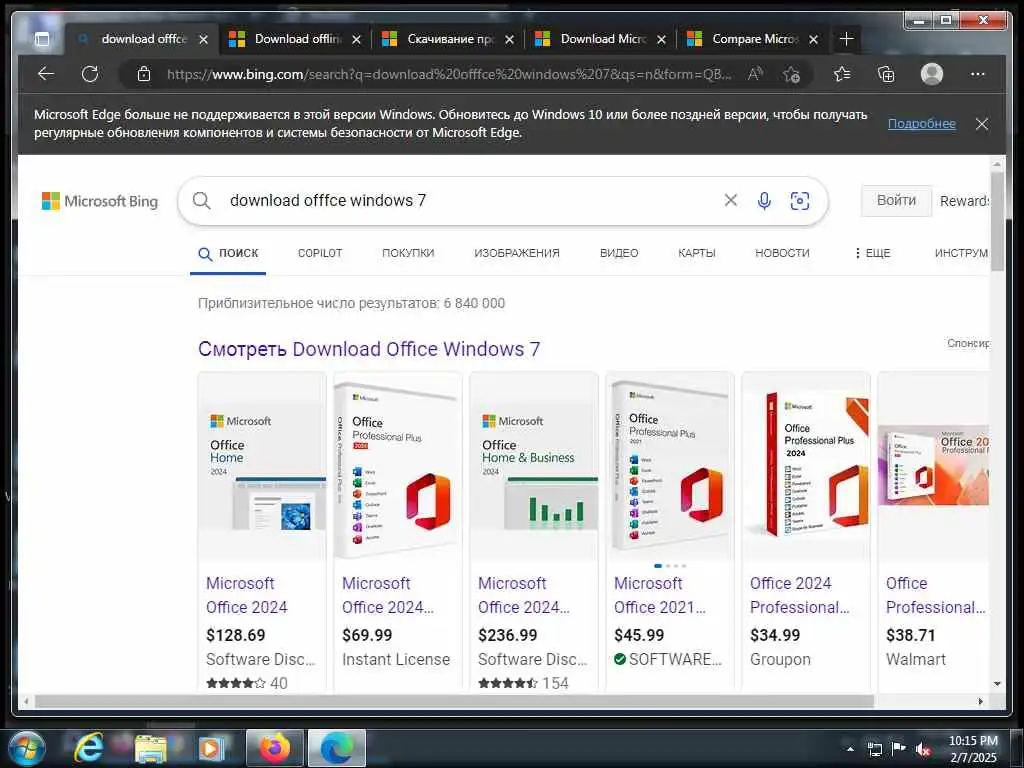The height and width of the screenshot is (768, 1024).
Task: Click the muted volume tray icon
Action: (923, 749)
